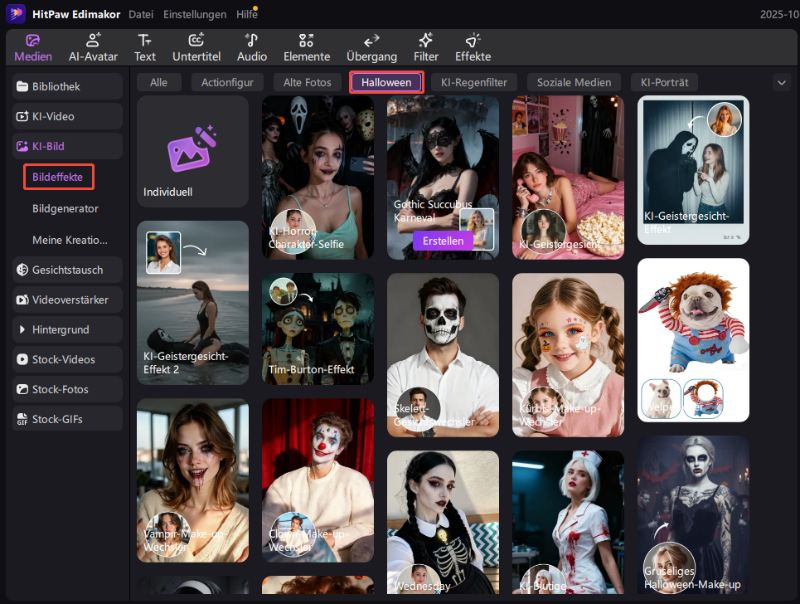
Task: Open the Stock-GIFs library
Action: (57, 419)
